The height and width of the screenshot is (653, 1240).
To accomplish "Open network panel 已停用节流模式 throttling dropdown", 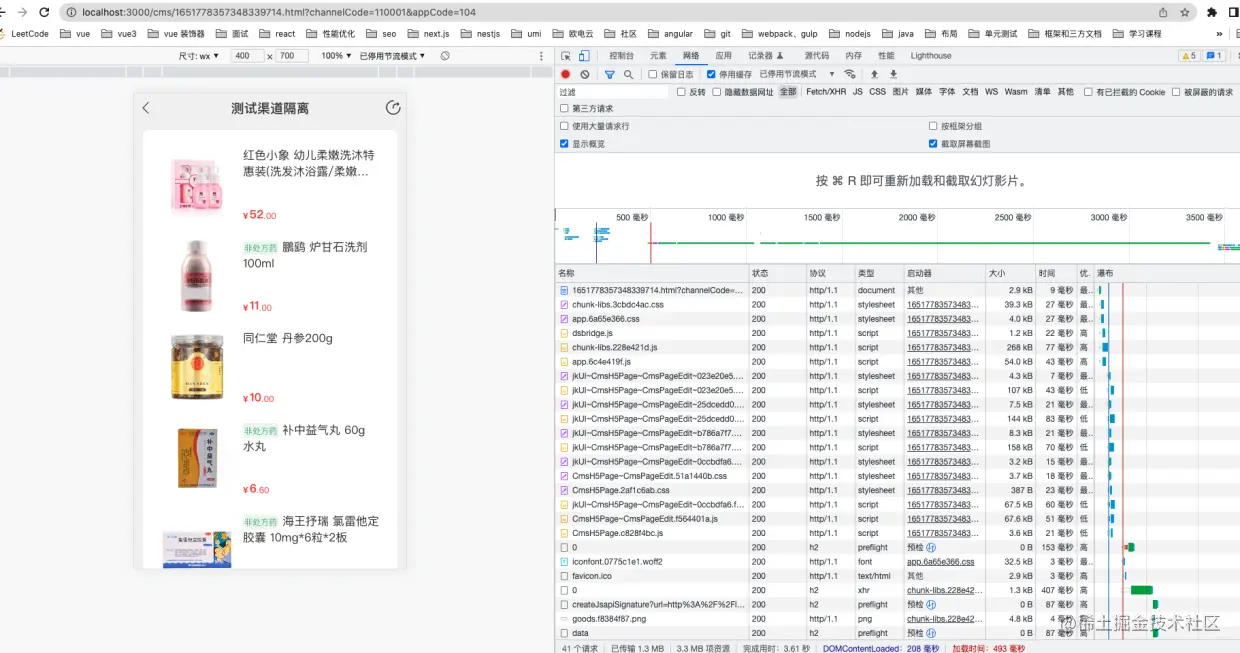I will pyautogui.click(x=797, y=74).
